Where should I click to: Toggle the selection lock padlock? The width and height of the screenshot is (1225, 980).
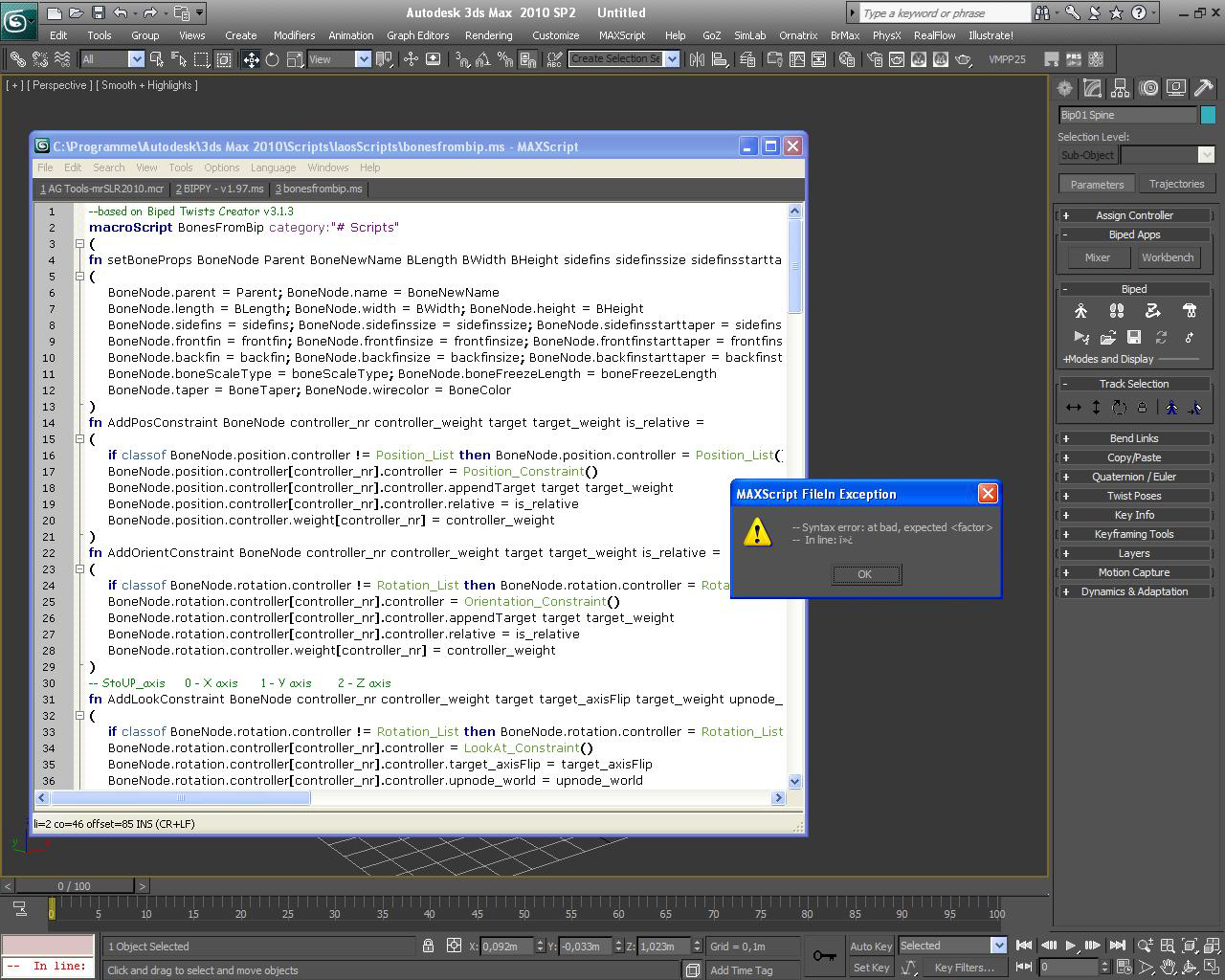click(429, 946)
